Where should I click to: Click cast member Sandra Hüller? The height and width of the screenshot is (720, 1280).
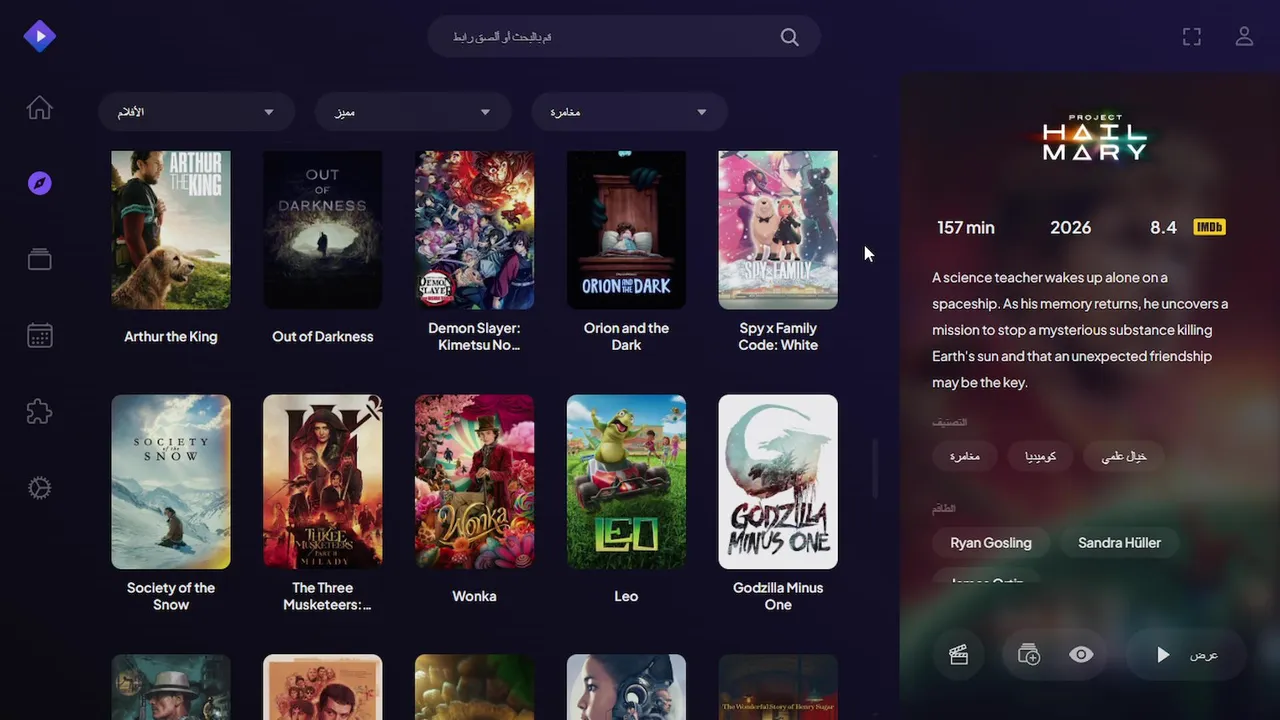pyautogui.click(x=1119, y=543)
